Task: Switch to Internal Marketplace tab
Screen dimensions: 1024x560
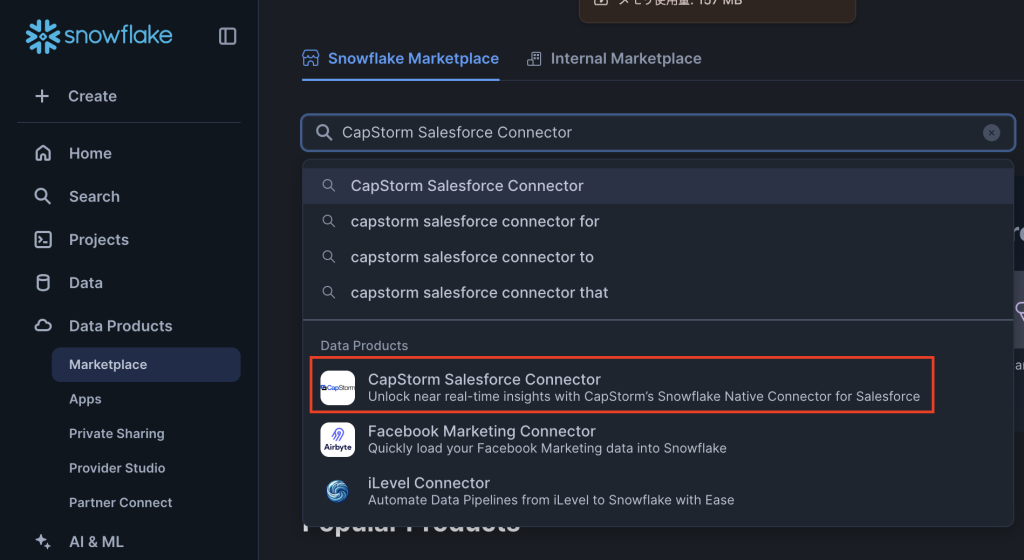Action: point(614,59)
